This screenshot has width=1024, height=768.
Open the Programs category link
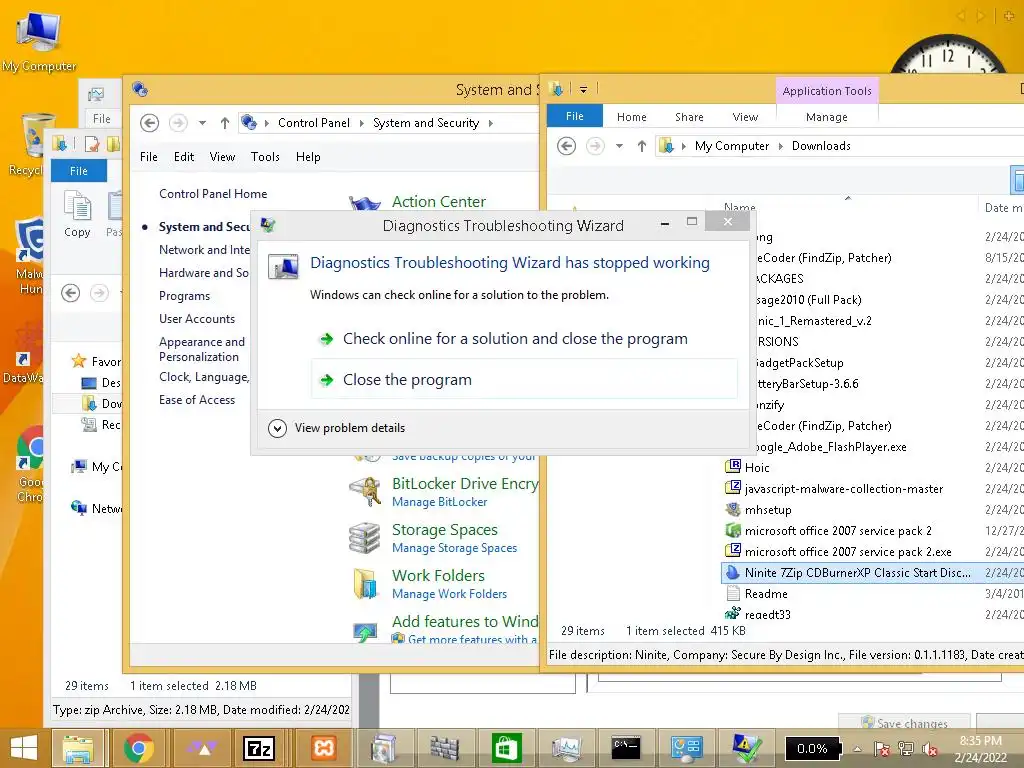tap(184, 296)
